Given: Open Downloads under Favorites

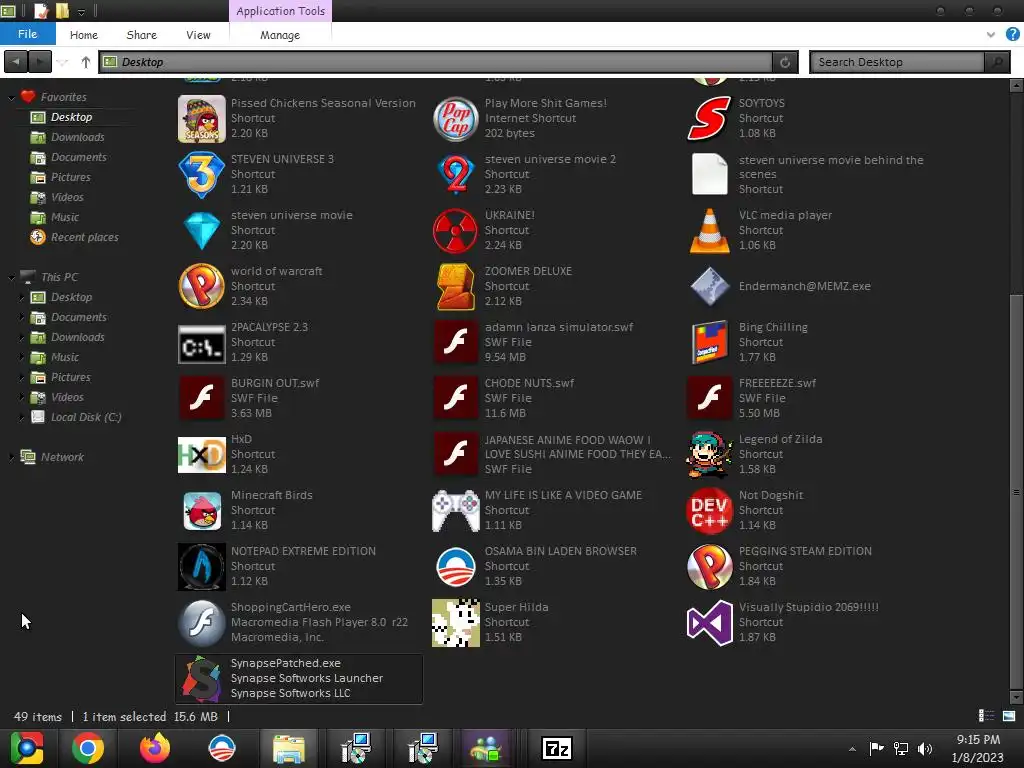Looking at the screenshot, I should (x=77, y=137).
